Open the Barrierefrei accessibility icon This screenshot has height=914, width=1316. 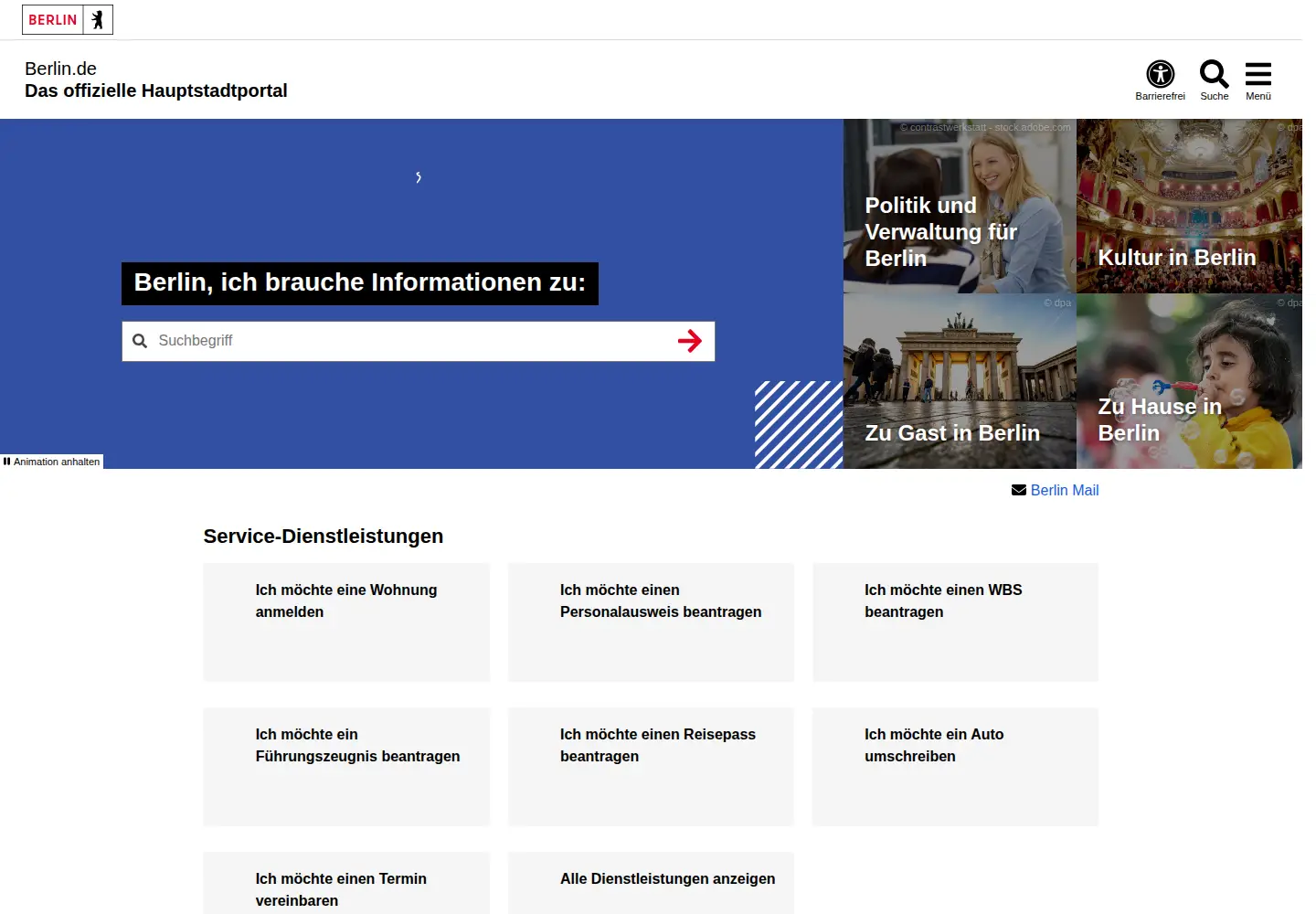[x=1160, y=80]
